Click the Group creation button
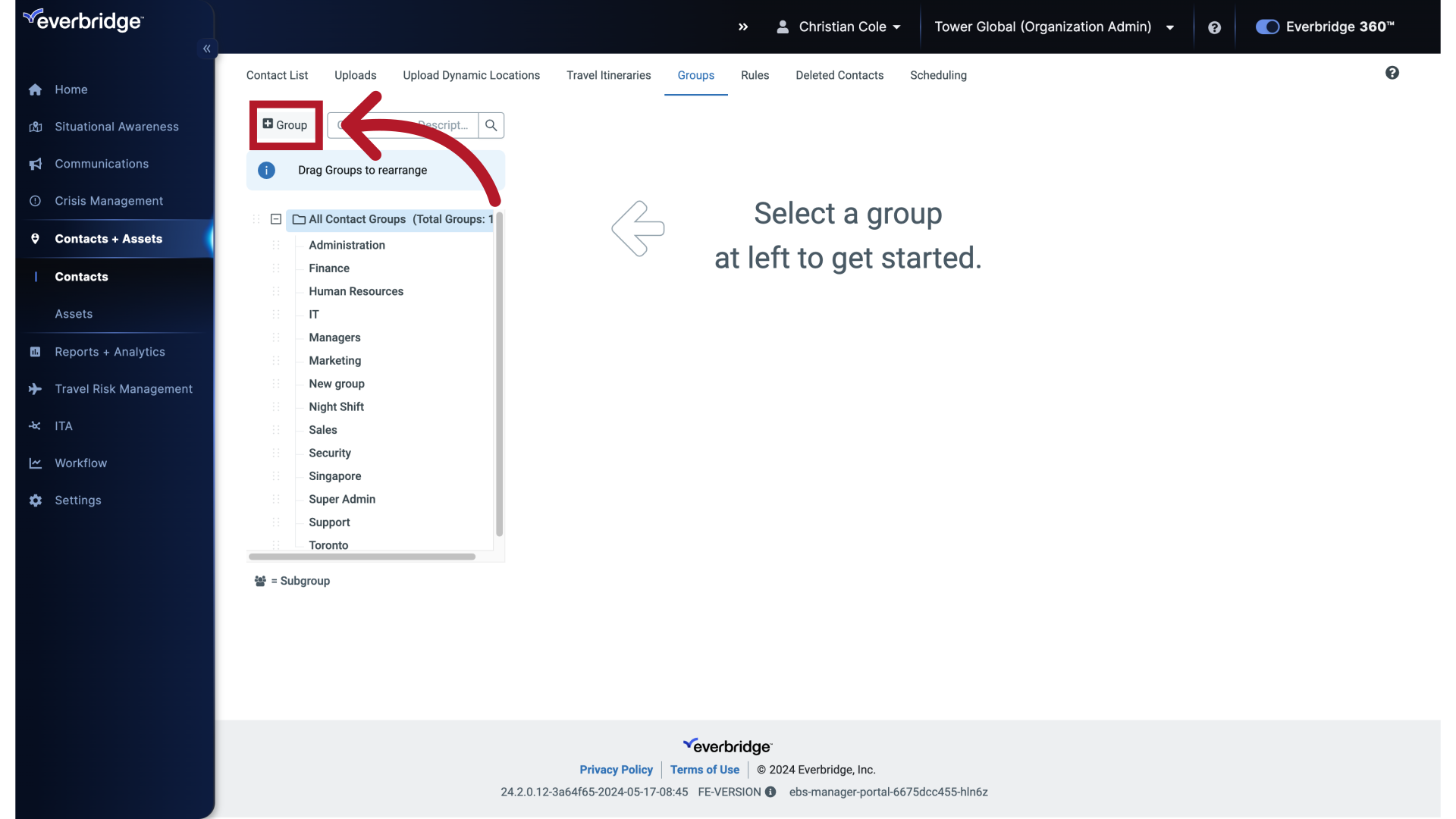The image size is (1456, 819). click(285, 125)
